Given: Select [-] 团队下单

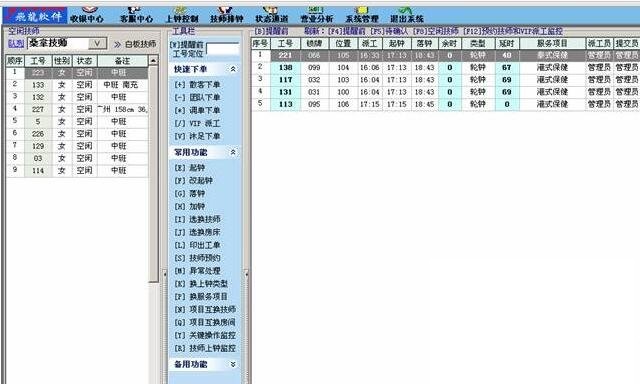Looking at the screenshot, I should point(197,98).
